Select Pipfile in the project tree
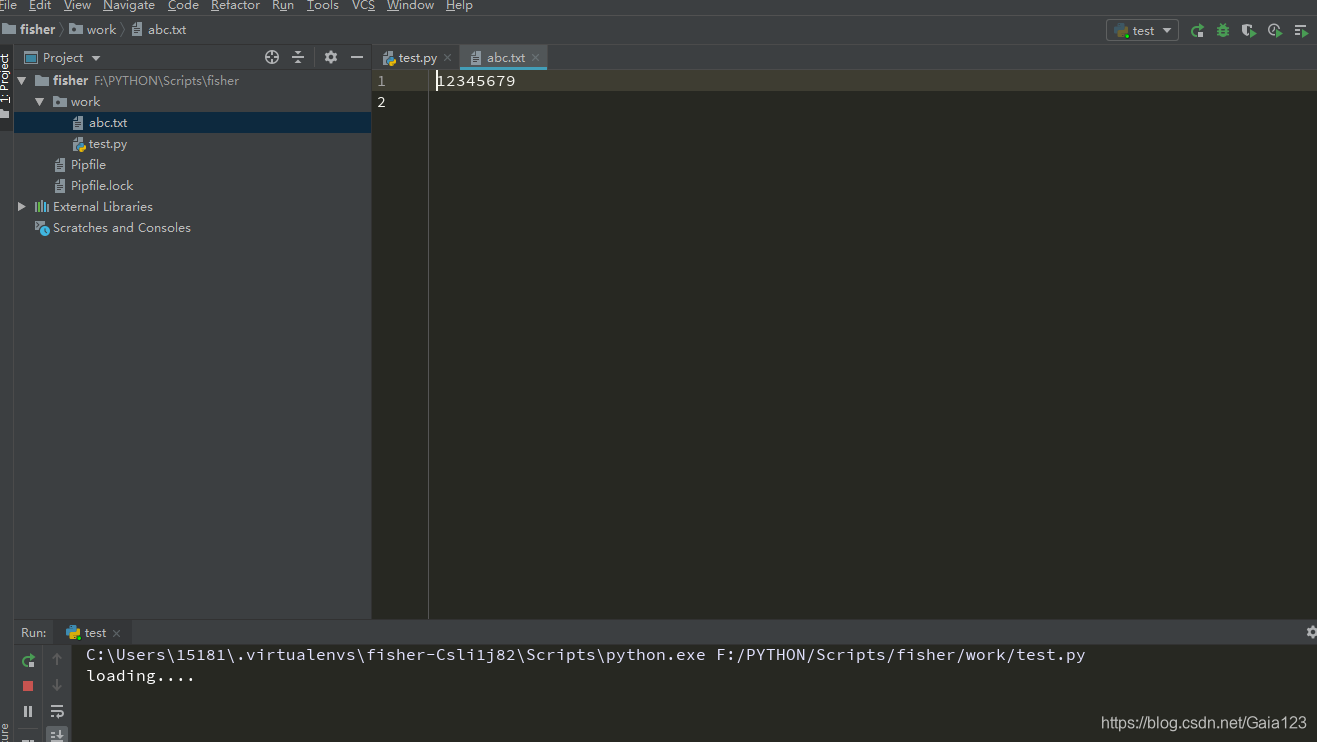 88,165
